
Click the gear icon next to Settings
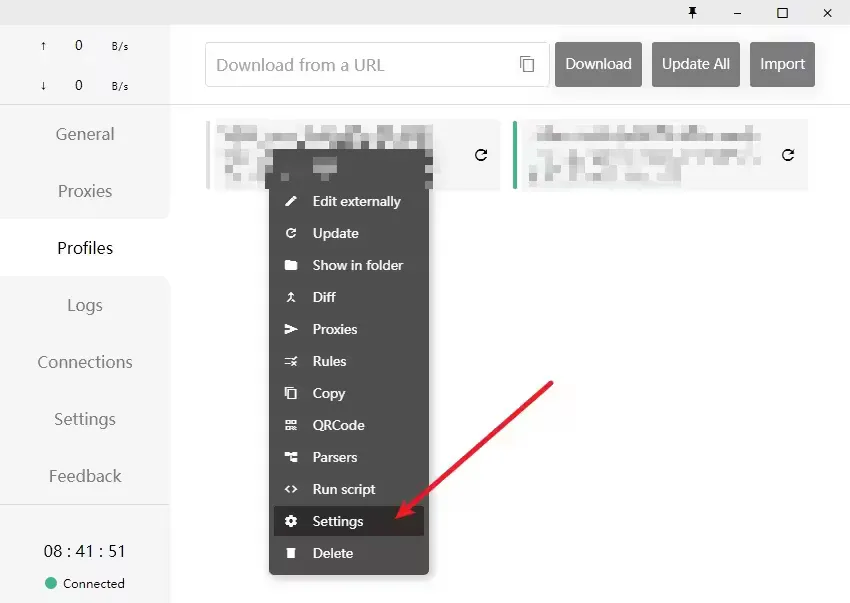point(291,521)
